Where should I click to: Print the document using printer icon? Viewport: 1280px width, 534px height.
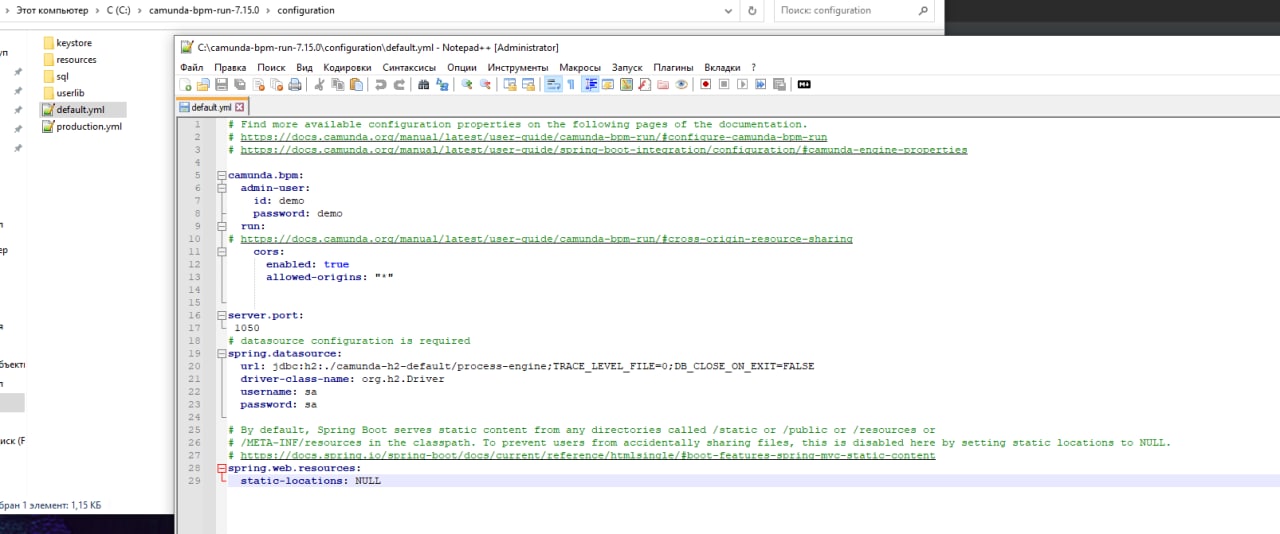click(x=294, y=85)
